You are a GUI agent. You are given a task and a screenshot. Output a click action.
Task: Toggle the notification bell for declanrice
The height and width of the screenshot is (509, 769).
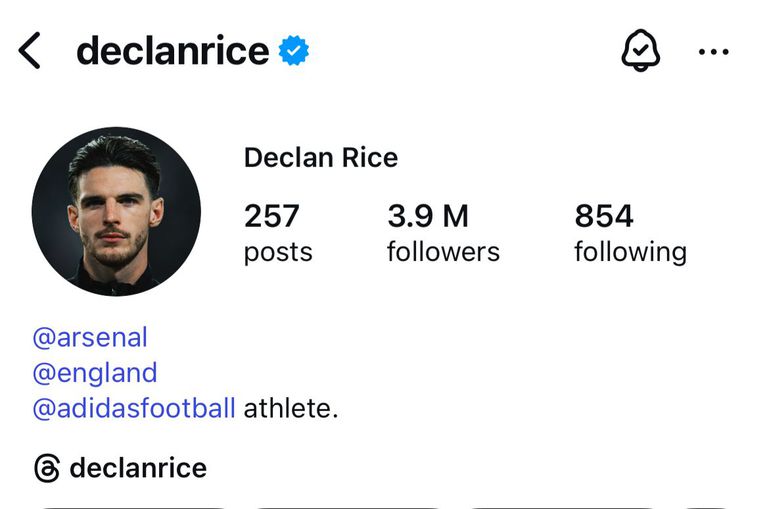click(641, 50)
